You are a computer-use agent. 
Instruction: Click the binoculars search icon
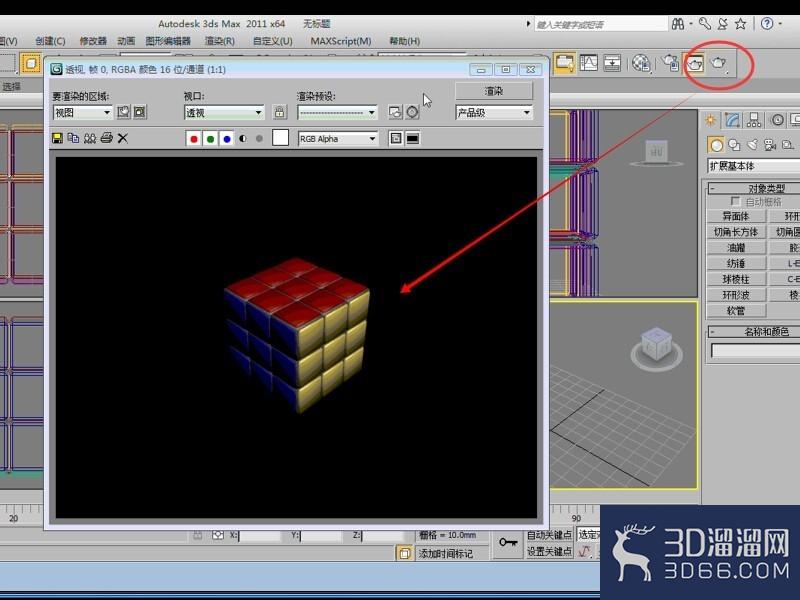click(678, 23)
